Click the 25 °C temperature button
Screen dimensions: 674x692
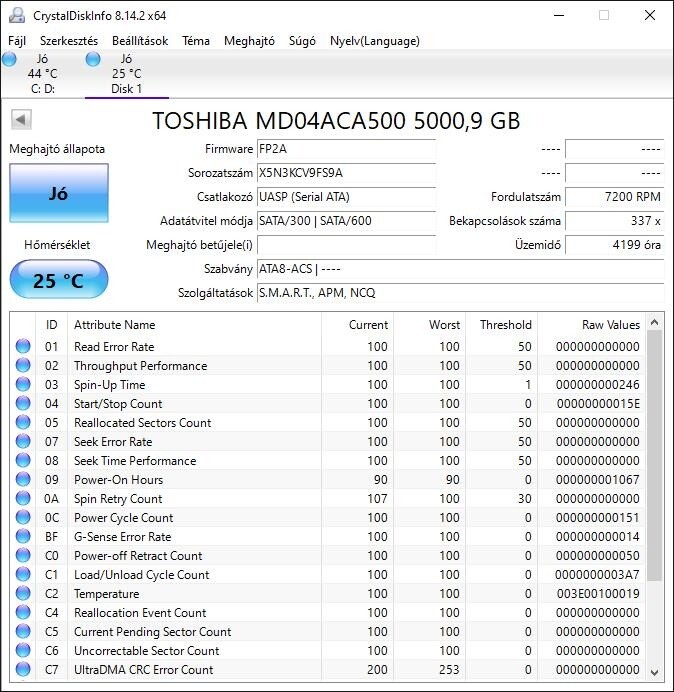coord(59,280)
